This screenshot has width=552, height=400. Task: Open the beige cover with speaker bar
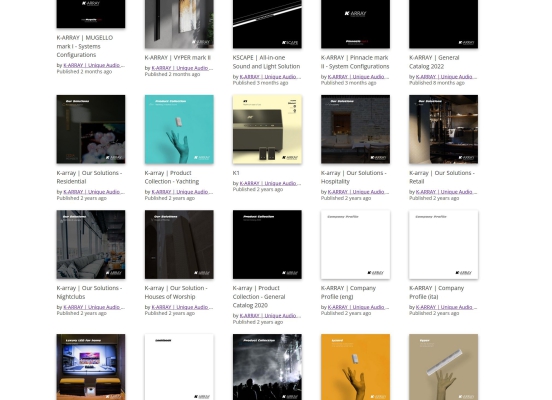tap(444, 367)
